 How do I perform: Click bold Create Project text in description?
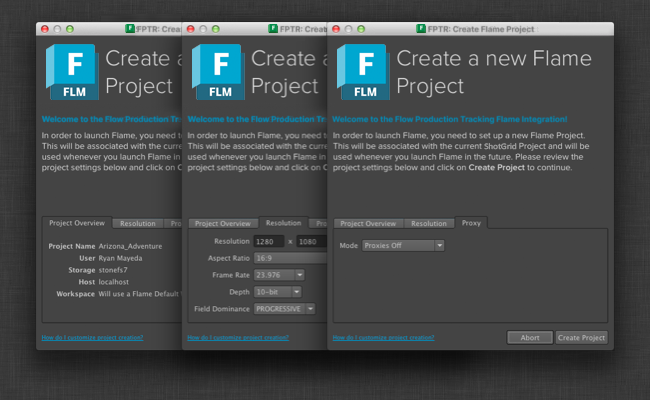point(497,167)
